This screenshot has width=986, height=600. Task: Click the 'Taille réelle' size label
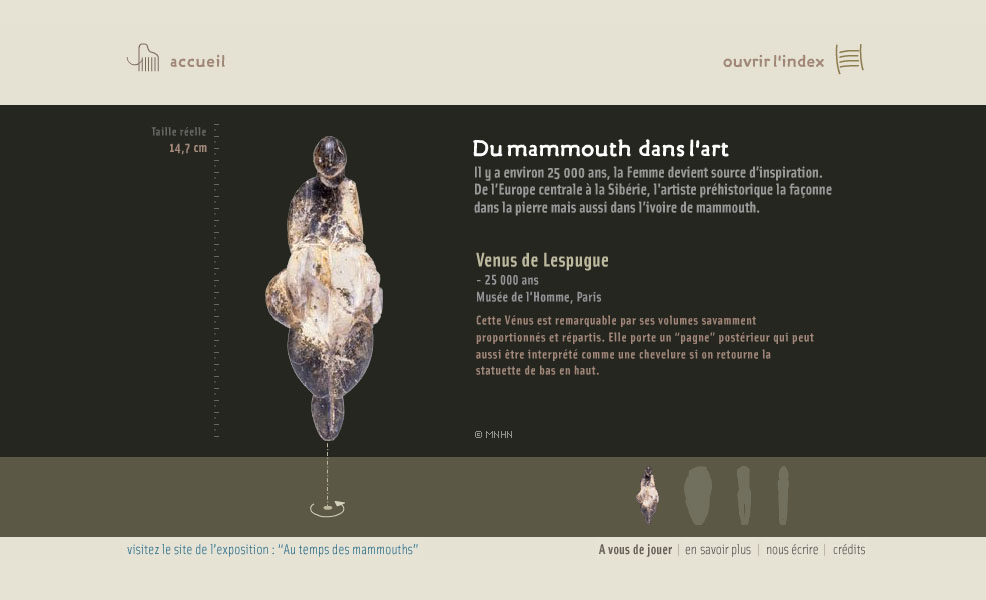(x=179, y=131)
